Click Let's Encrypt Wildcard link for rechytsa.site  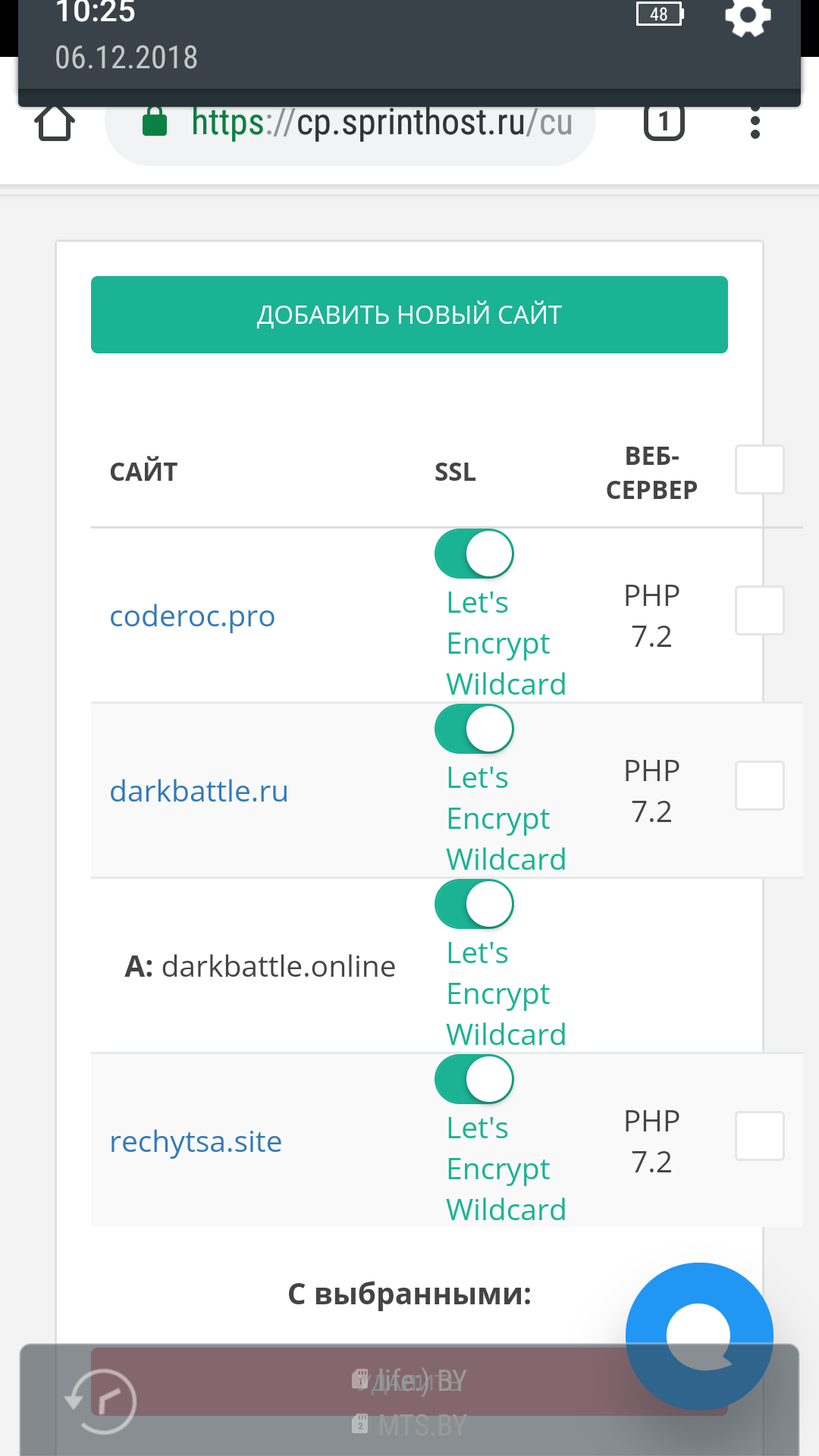[x=506, y=1169]
